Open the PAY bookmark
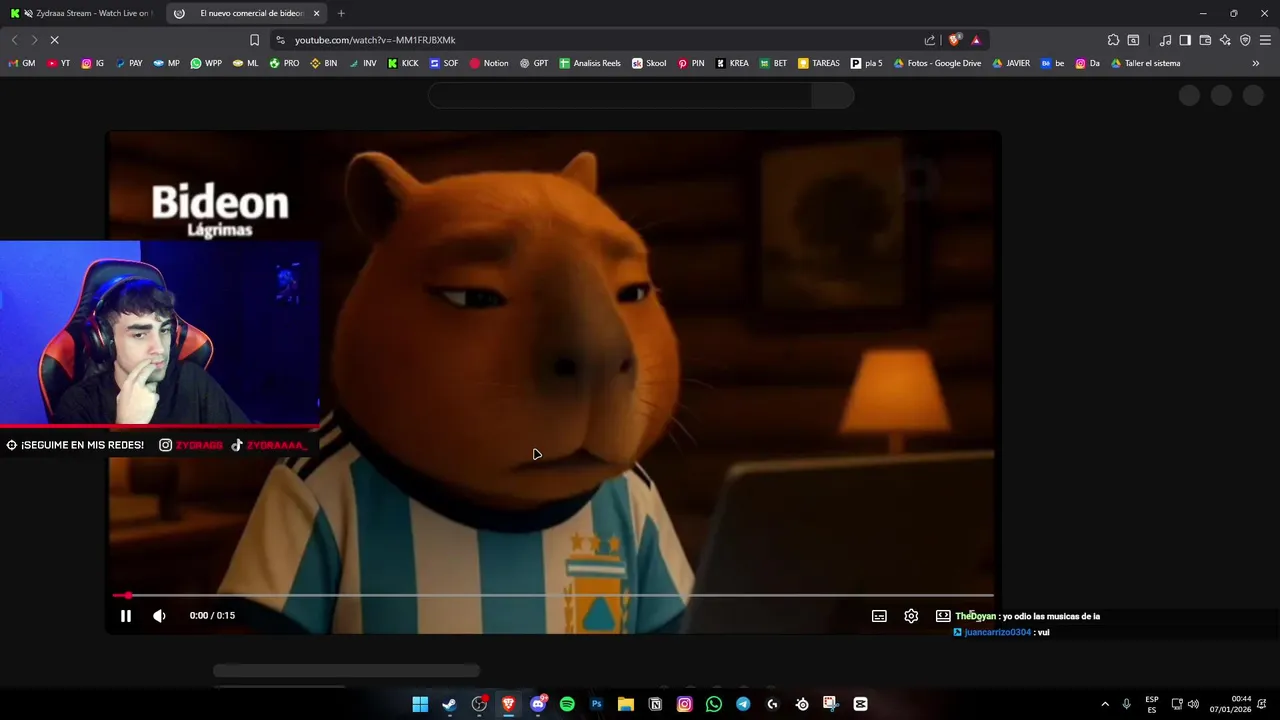1280x720 pixels. tap(129, 63)
